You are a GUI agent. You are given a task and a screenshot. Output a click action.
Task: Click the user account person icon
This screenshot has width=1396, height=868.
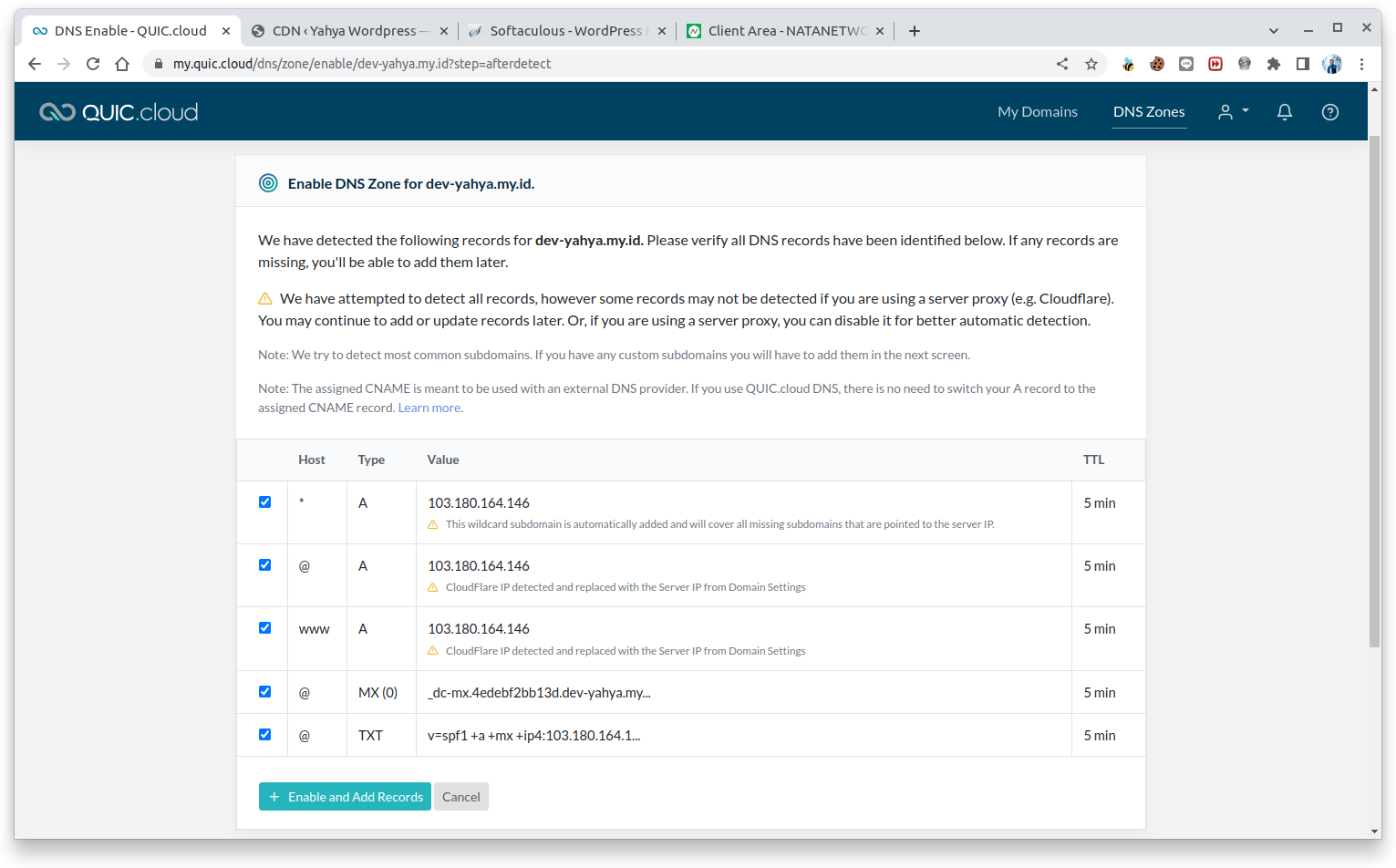pyautogui.click(x=1225, y=111)
